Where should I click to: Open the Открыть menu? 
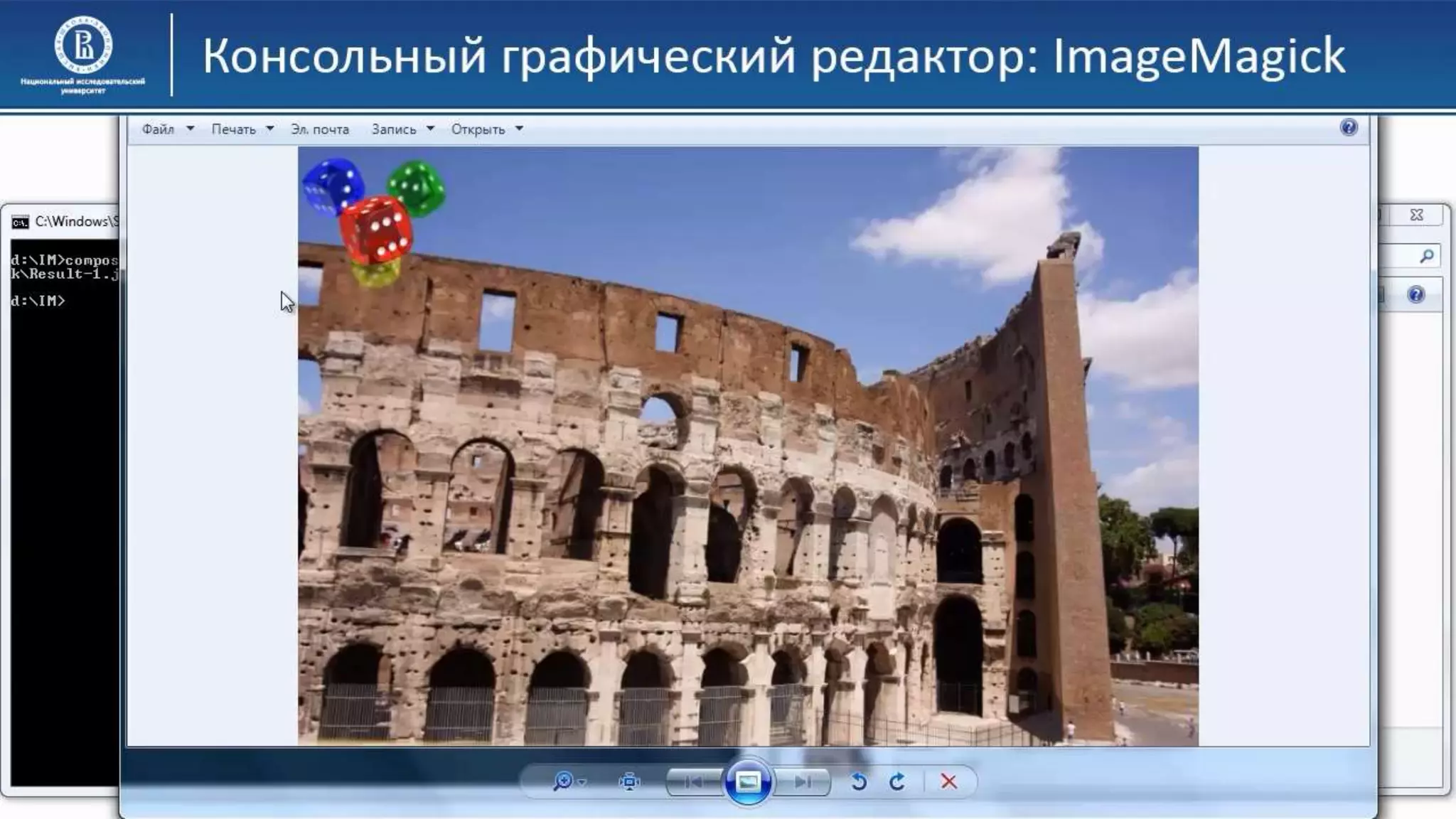pyautogui.click(x=478, y=129)
